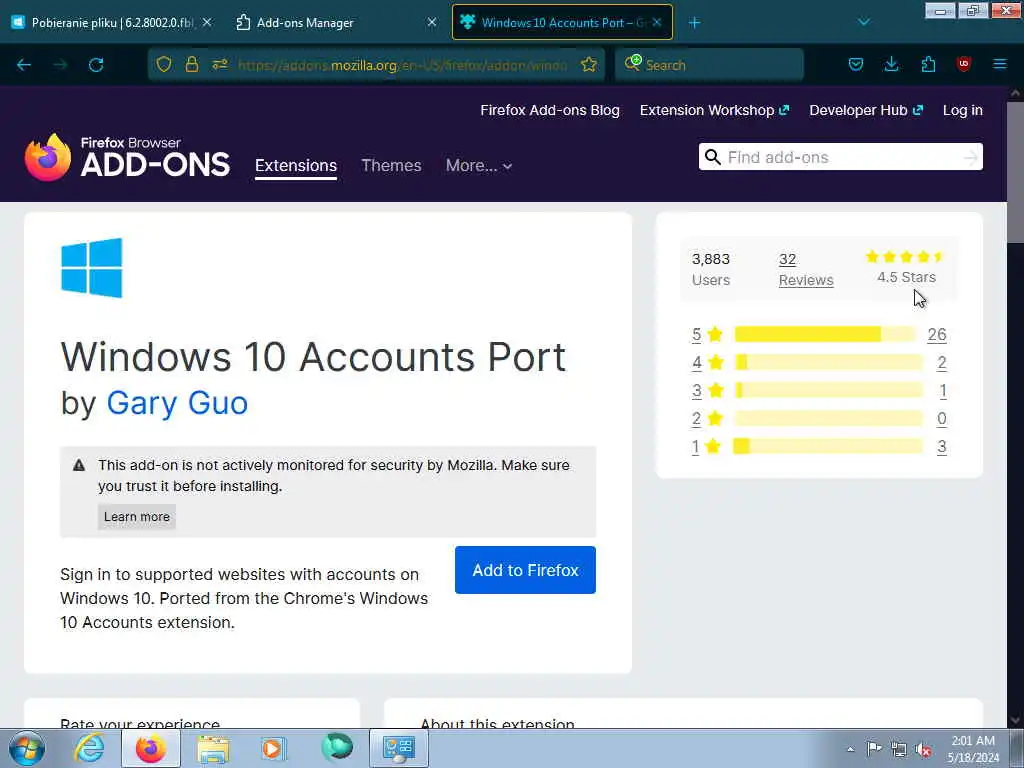Click the Windows logo add-on icon
The image size is (1024, 768).
click(x=91, y=268)
